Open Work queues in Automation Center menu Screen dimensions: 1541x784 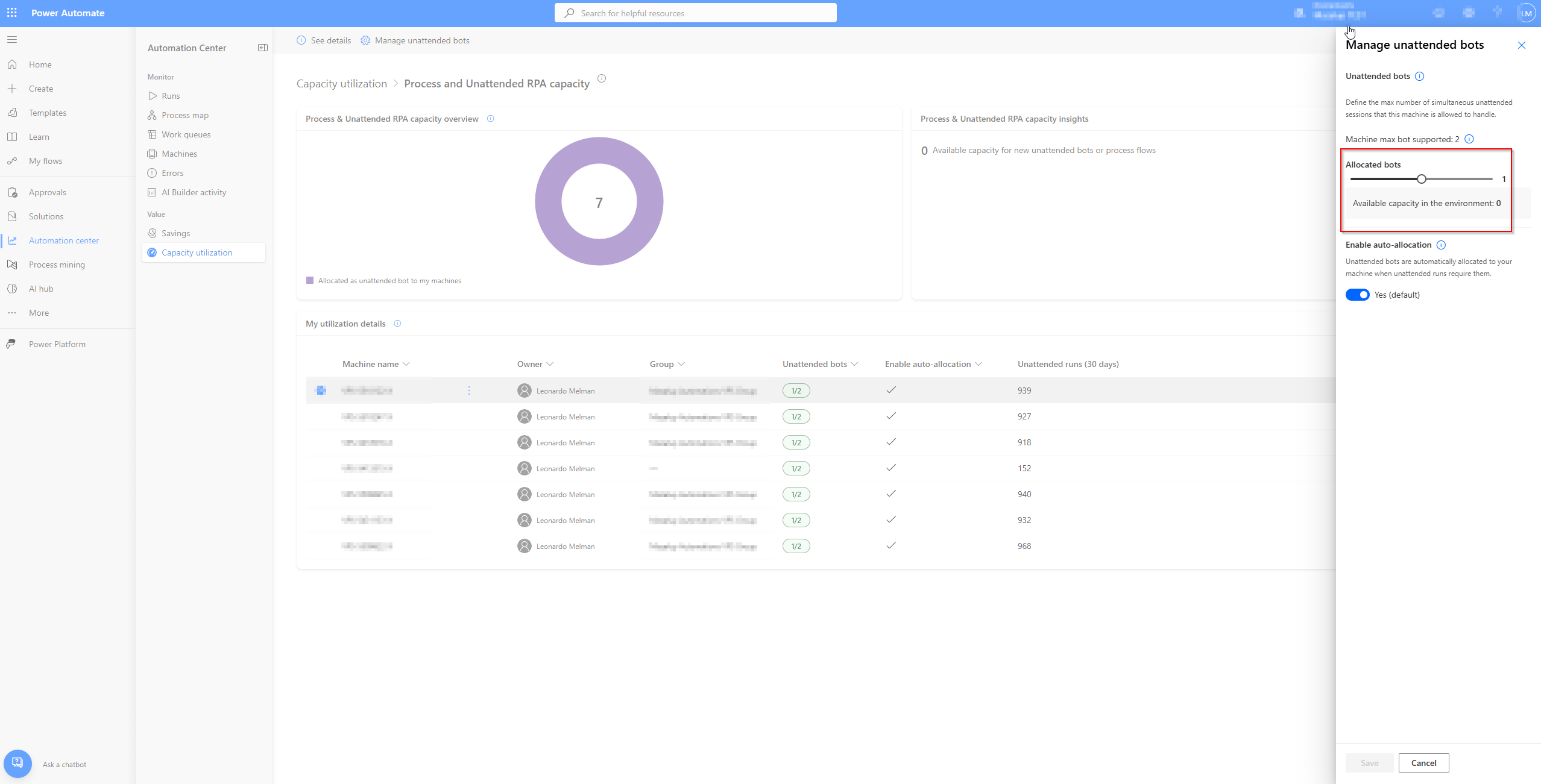coord(186,134)
